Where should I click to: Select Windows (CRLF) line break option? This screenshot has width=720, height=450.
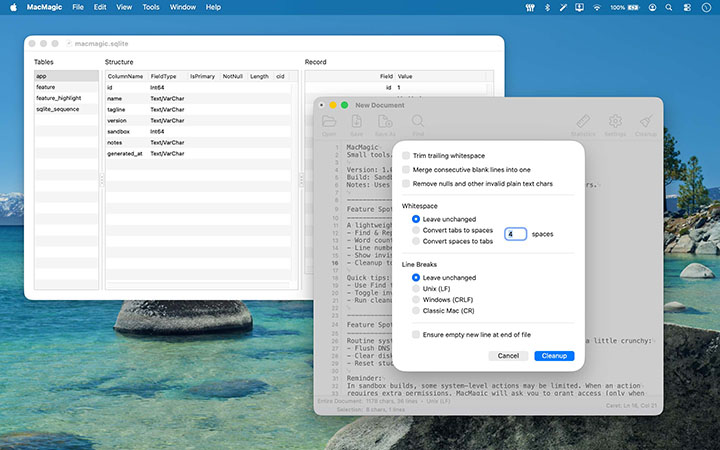coord(416,300)
